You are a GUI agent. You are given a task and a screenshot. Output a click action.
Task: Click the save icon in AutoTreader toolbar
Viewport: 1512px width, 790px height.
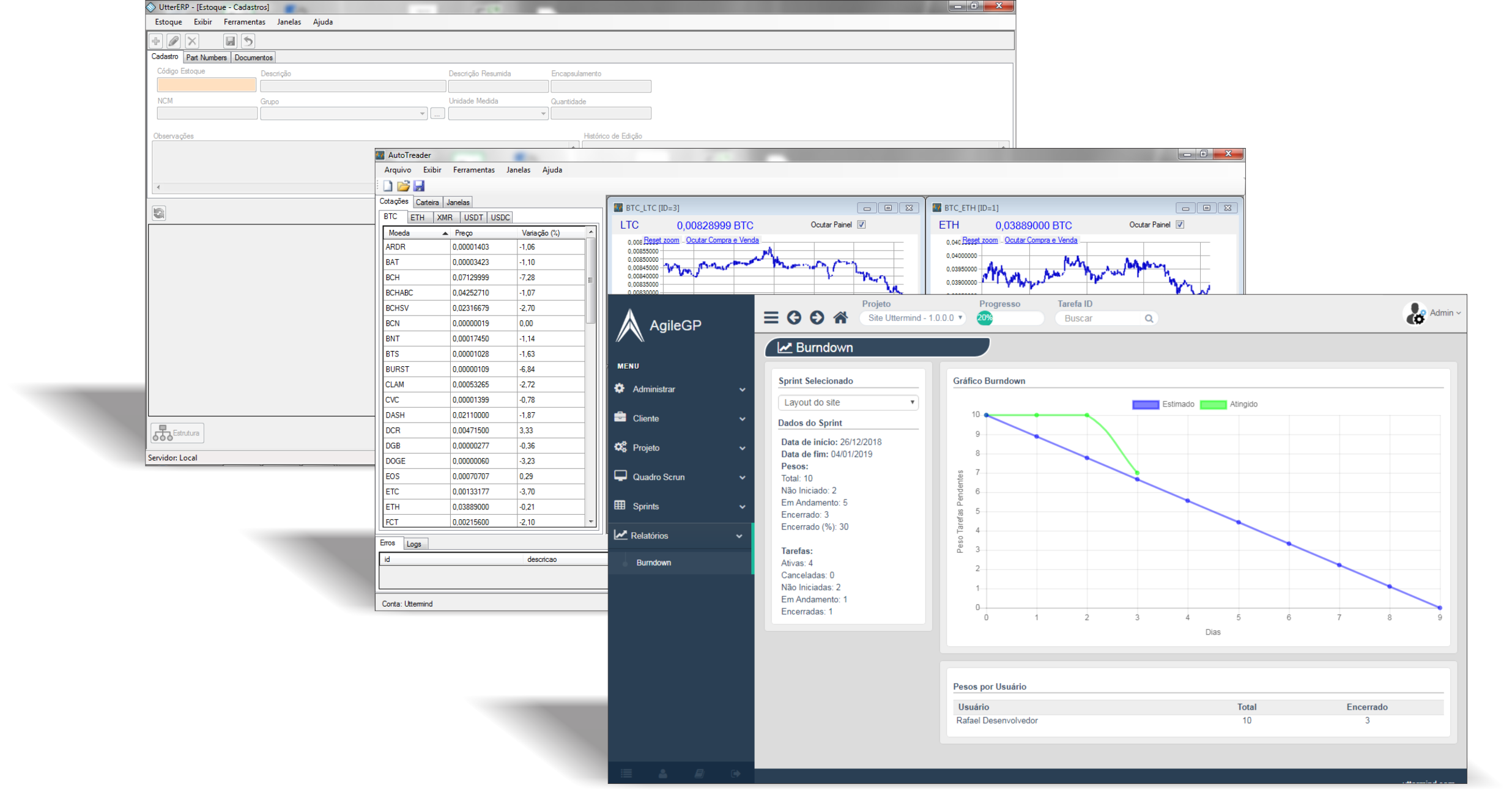click(419, 185)
